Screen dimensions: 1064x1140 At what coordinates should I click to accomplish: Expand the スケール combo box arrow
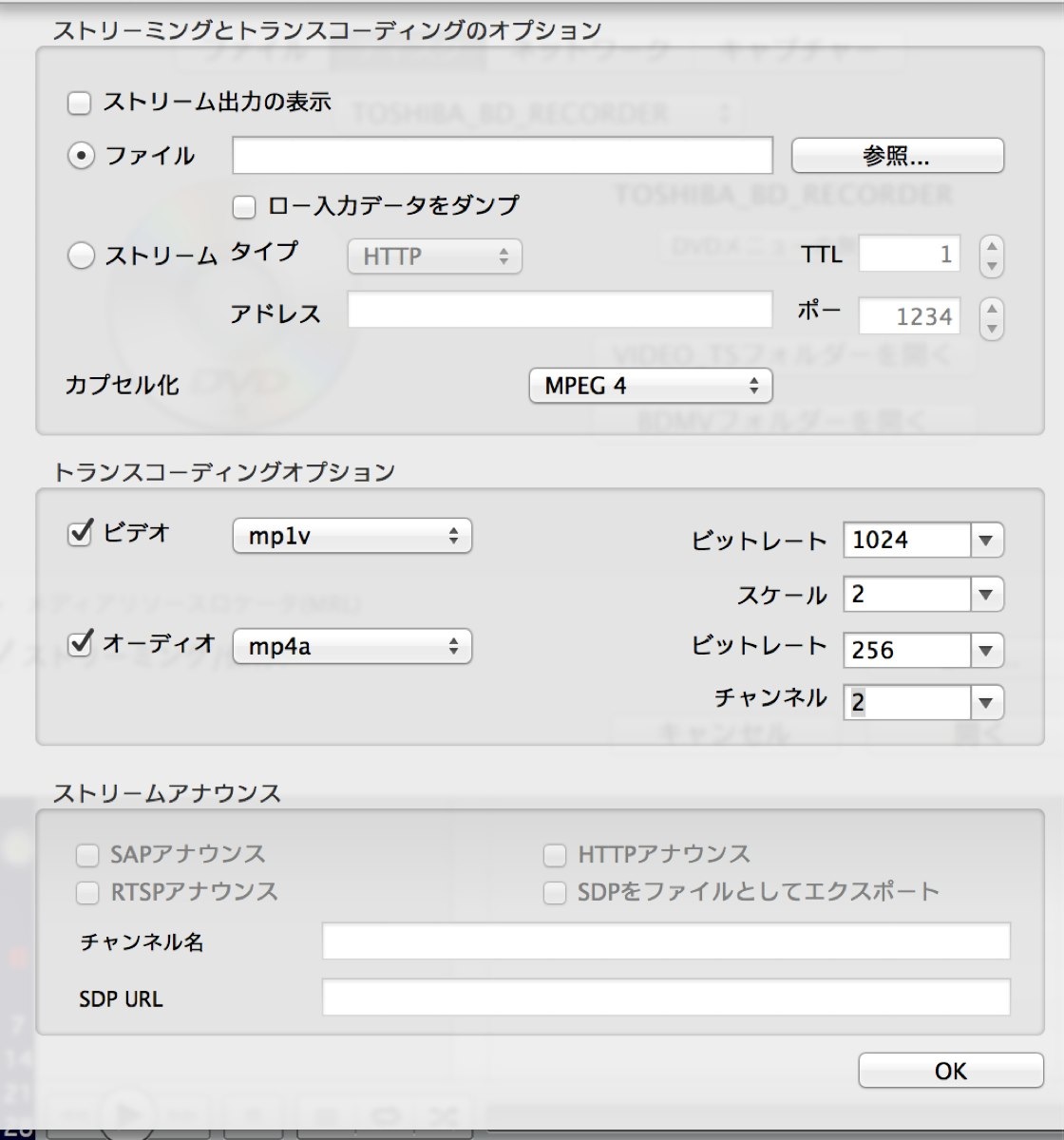[x=986, y=595]
